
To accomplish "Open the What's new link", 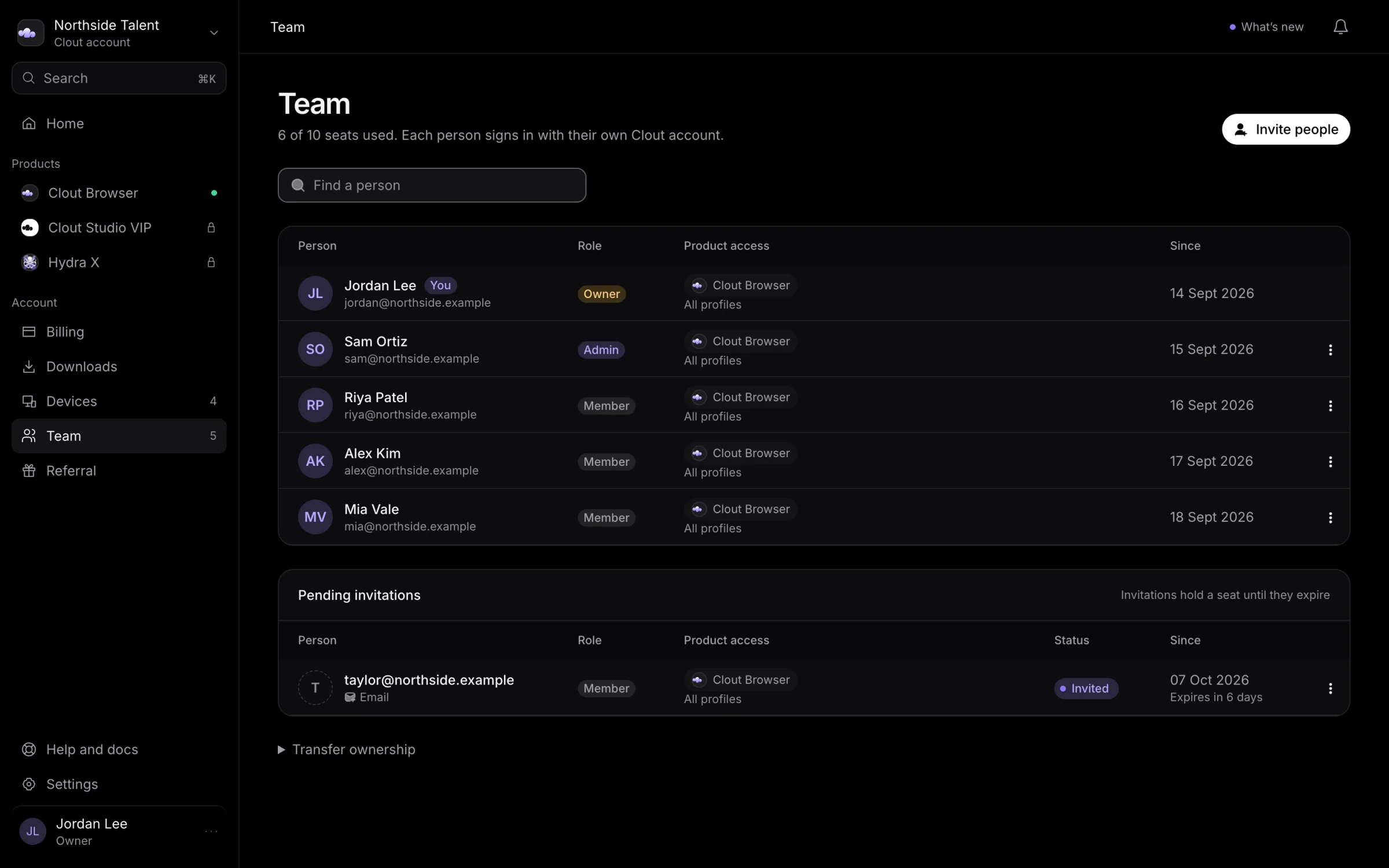I will click(1266, 27).
